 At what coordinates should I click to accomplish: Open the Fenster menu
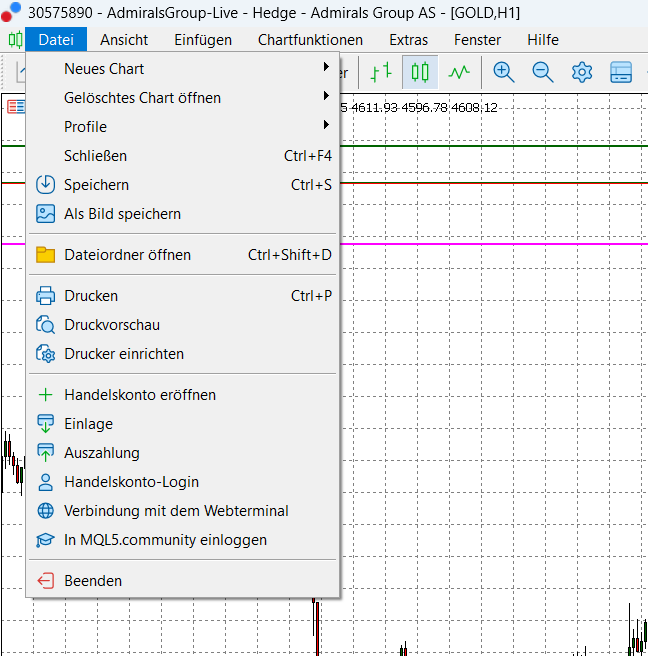pyautogui.click(x=477, y=40)
